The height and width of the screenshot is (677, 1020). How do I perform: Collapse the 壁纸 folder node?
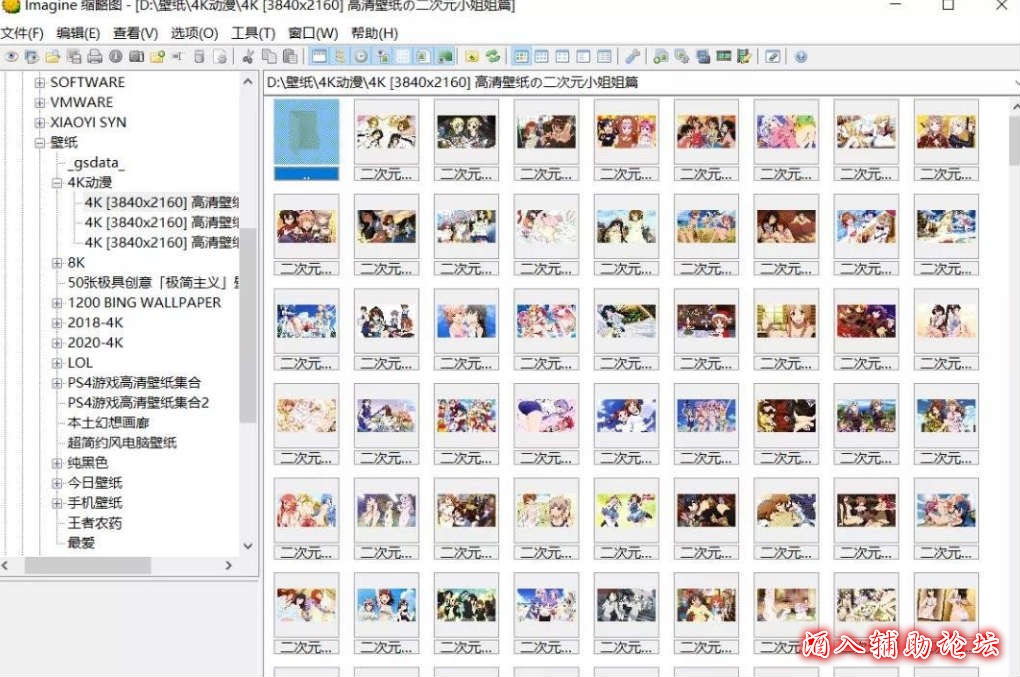point(40,142)
